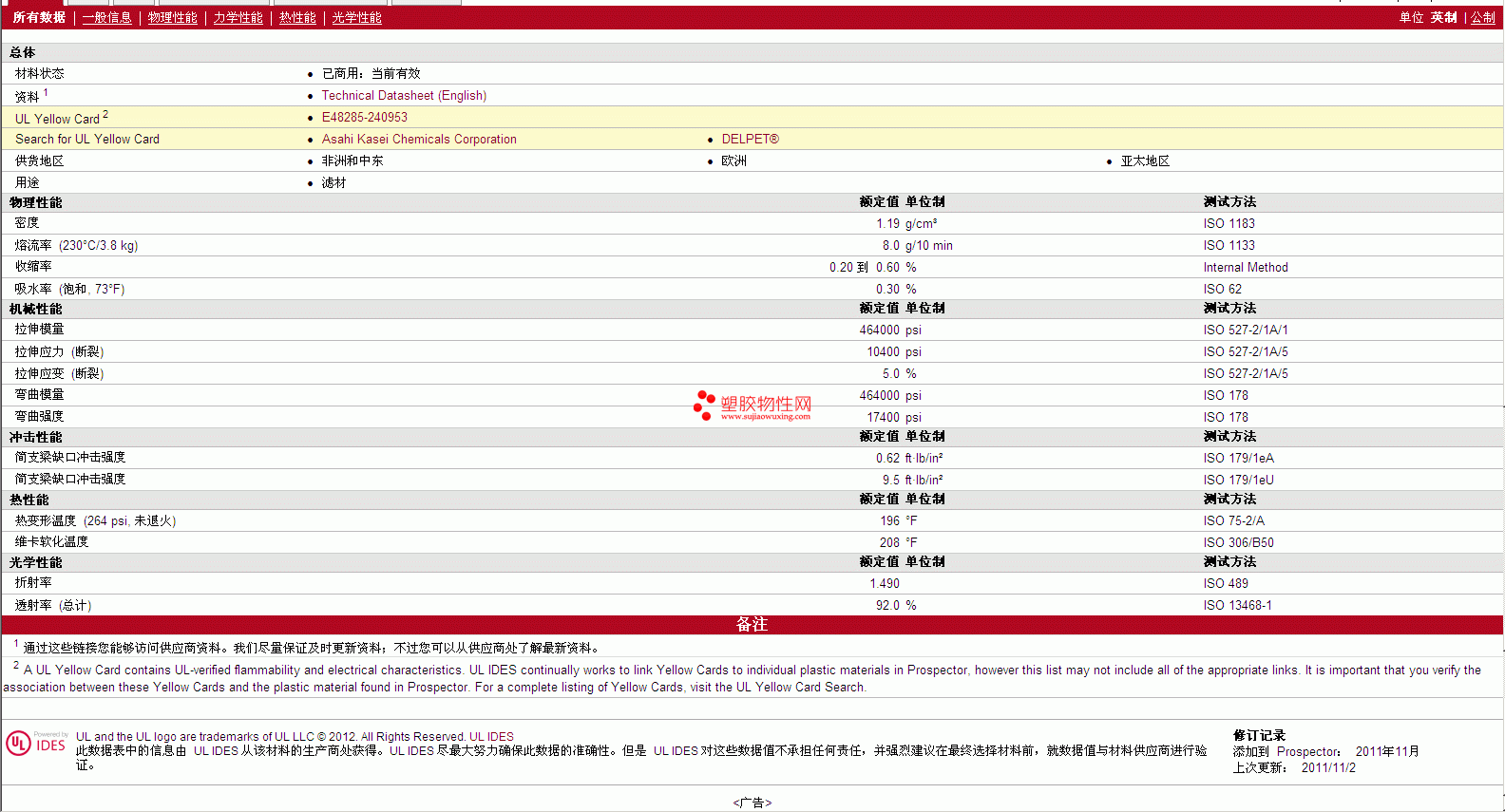Select the 所有数据 tab
This screenshot has width=1505, height=812.
click(39, 18)
